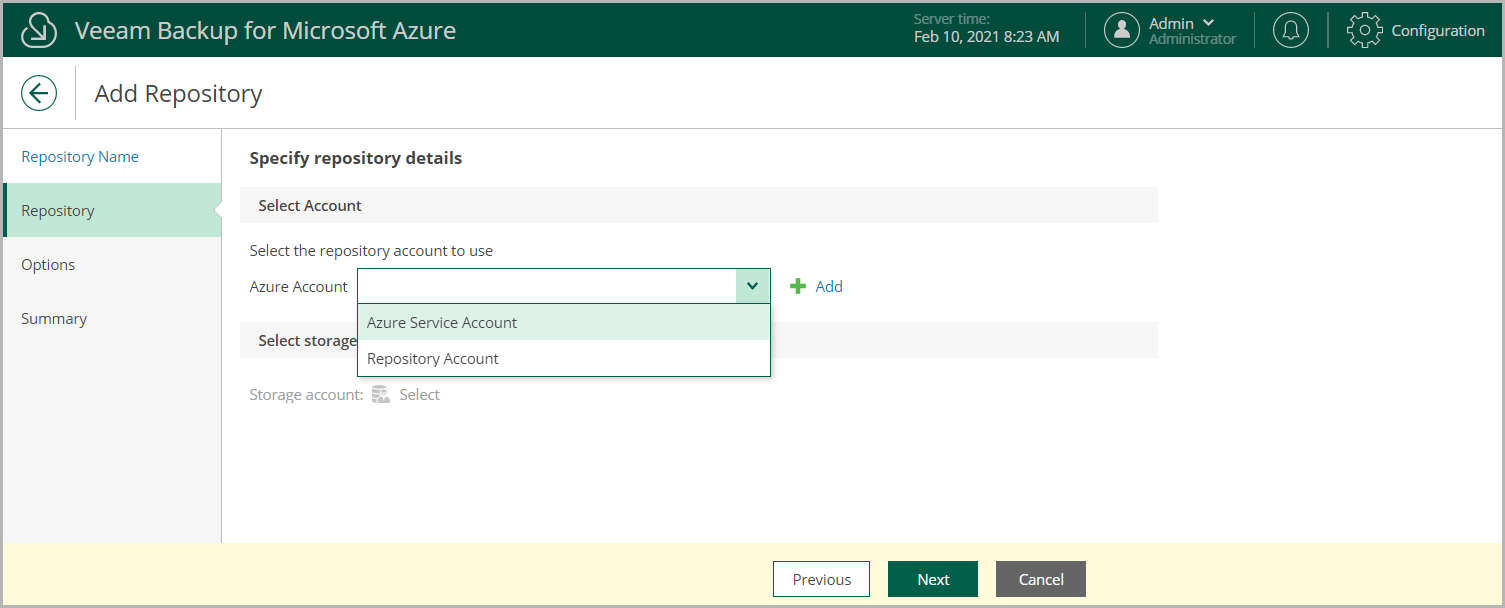
Task: Click the Veeam Backup for Microsoft Azure title
Action: pyautogui.click(x=265, y=30)
